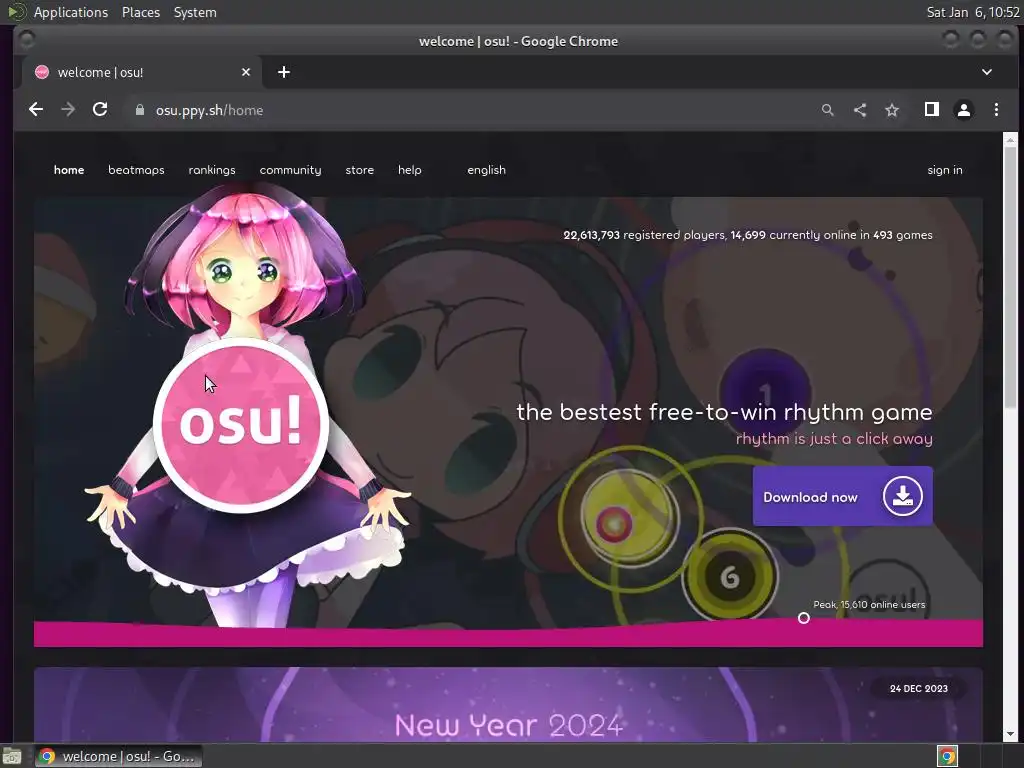This screenshot has height=768, width=1024.
Task: Expand the tab search chevron
Action: click(987, 72)
